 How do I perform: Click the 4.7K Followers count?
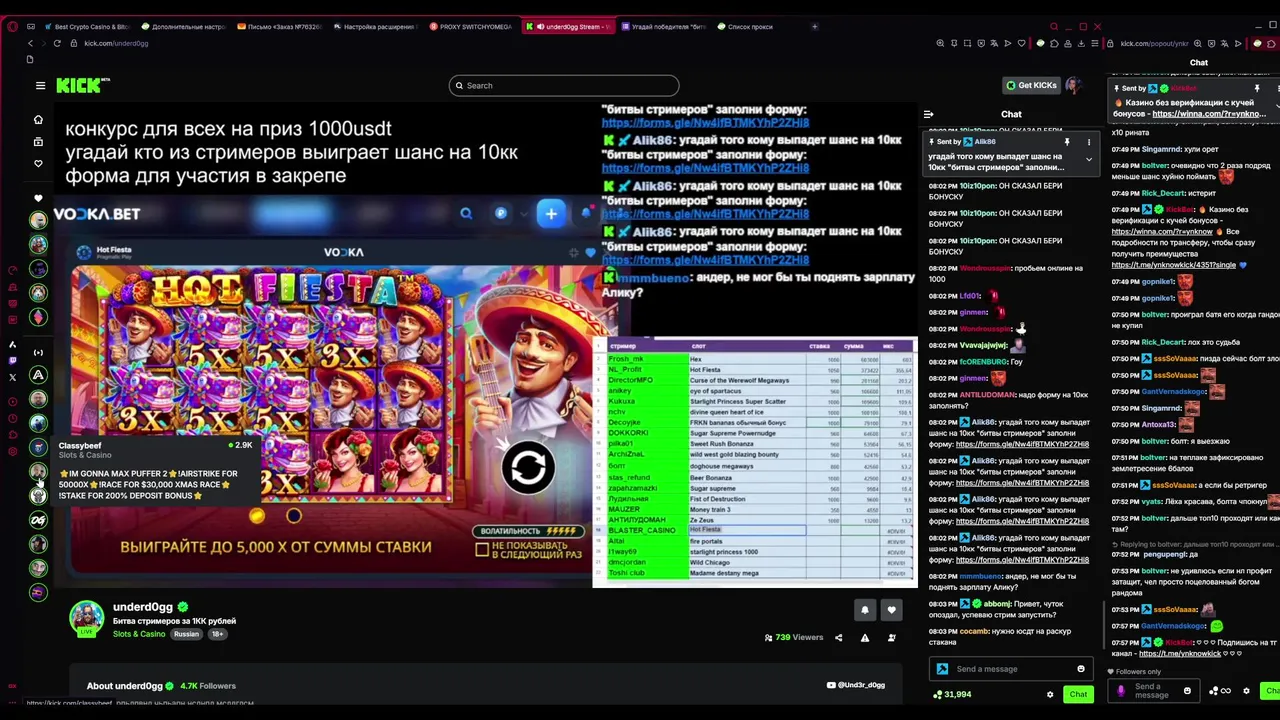208,686
